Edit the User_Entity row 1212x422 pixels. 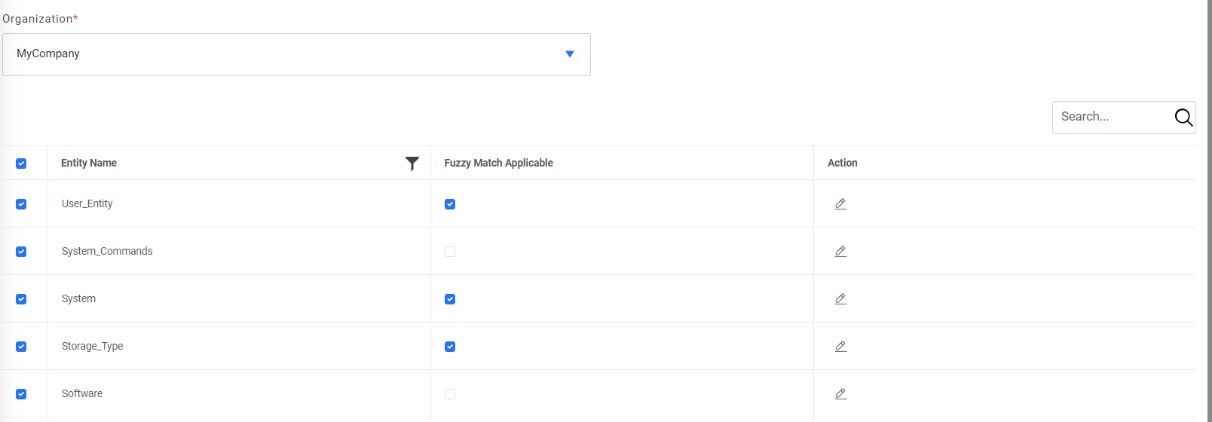tap(840, 204)
